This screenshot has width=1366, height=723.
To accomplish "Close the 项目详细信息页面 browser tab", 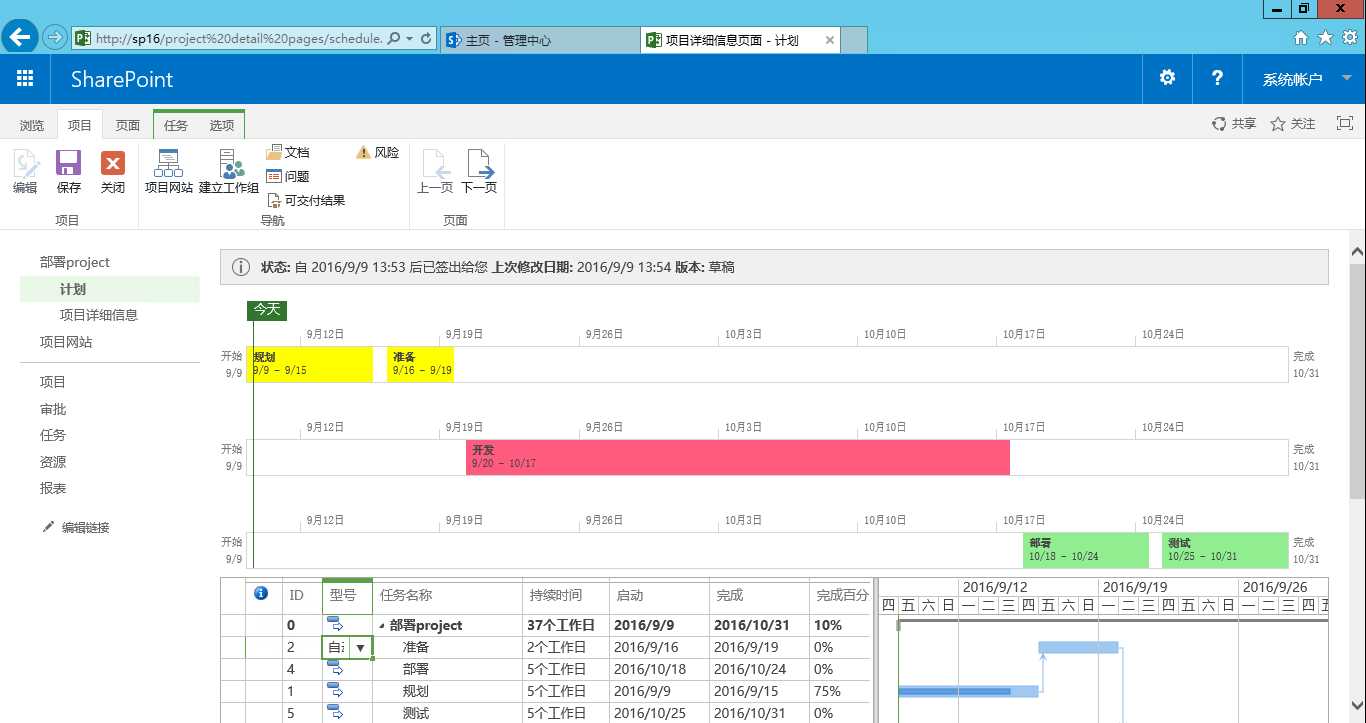I will pyautogui.click(x=829, y=40).
